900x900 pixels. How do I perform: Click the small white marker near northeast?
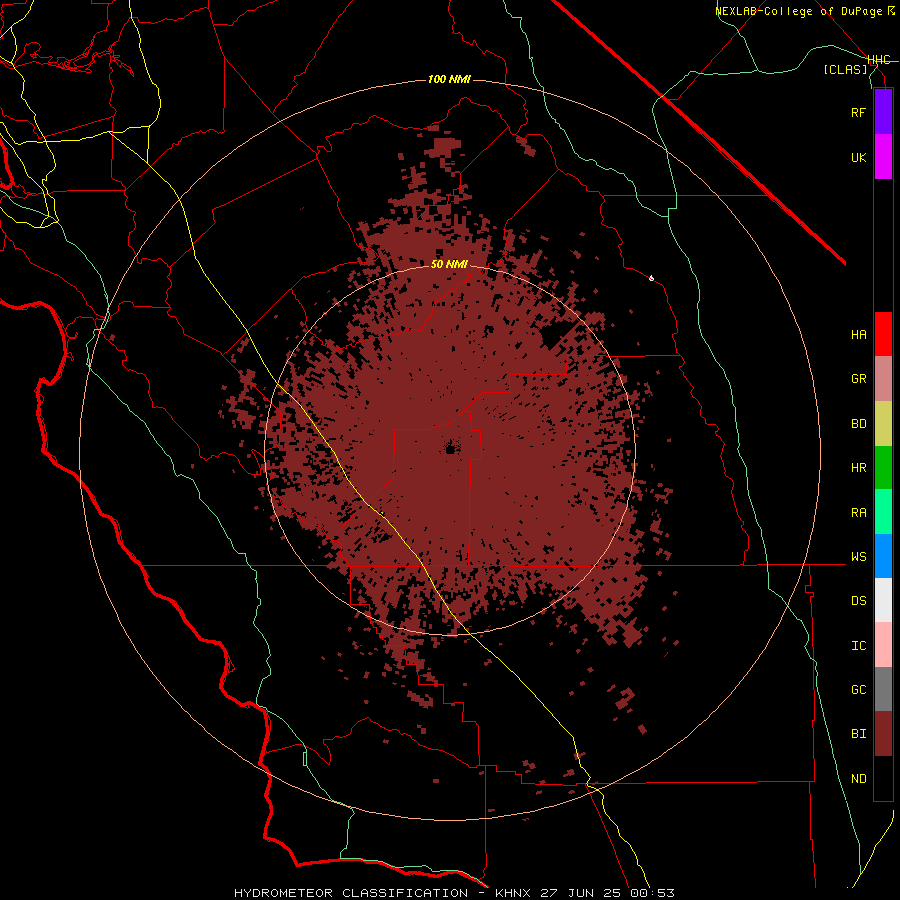651,278
